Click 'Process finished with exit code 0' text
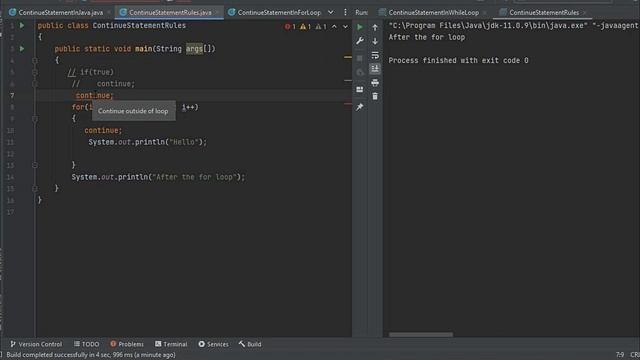 point(458,60)
